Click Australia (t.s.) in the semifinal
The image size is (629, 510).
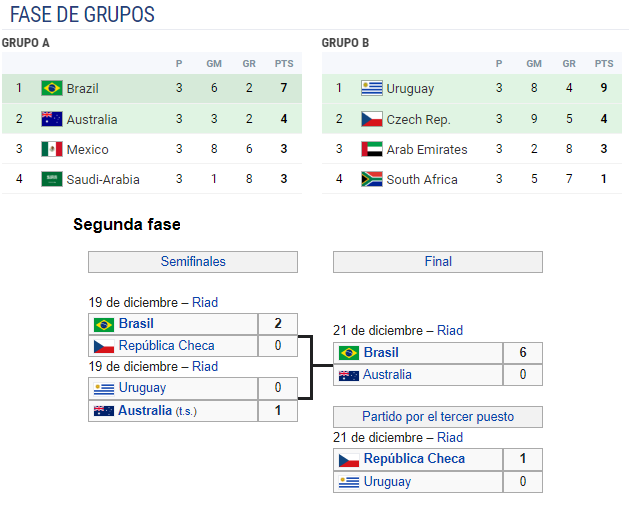coord(157,410)
